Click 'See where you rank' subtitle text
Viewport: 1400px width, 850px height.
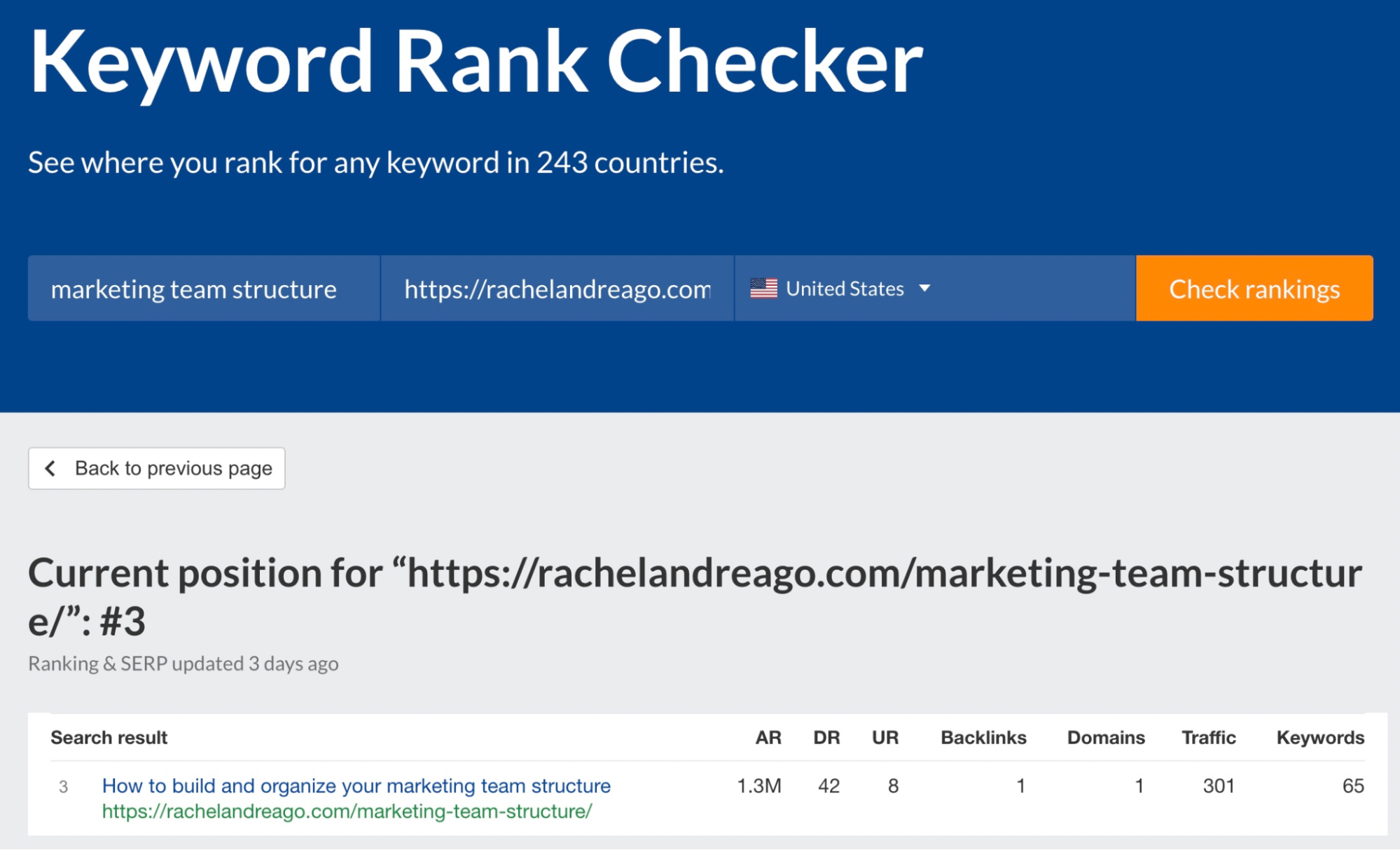376,163
